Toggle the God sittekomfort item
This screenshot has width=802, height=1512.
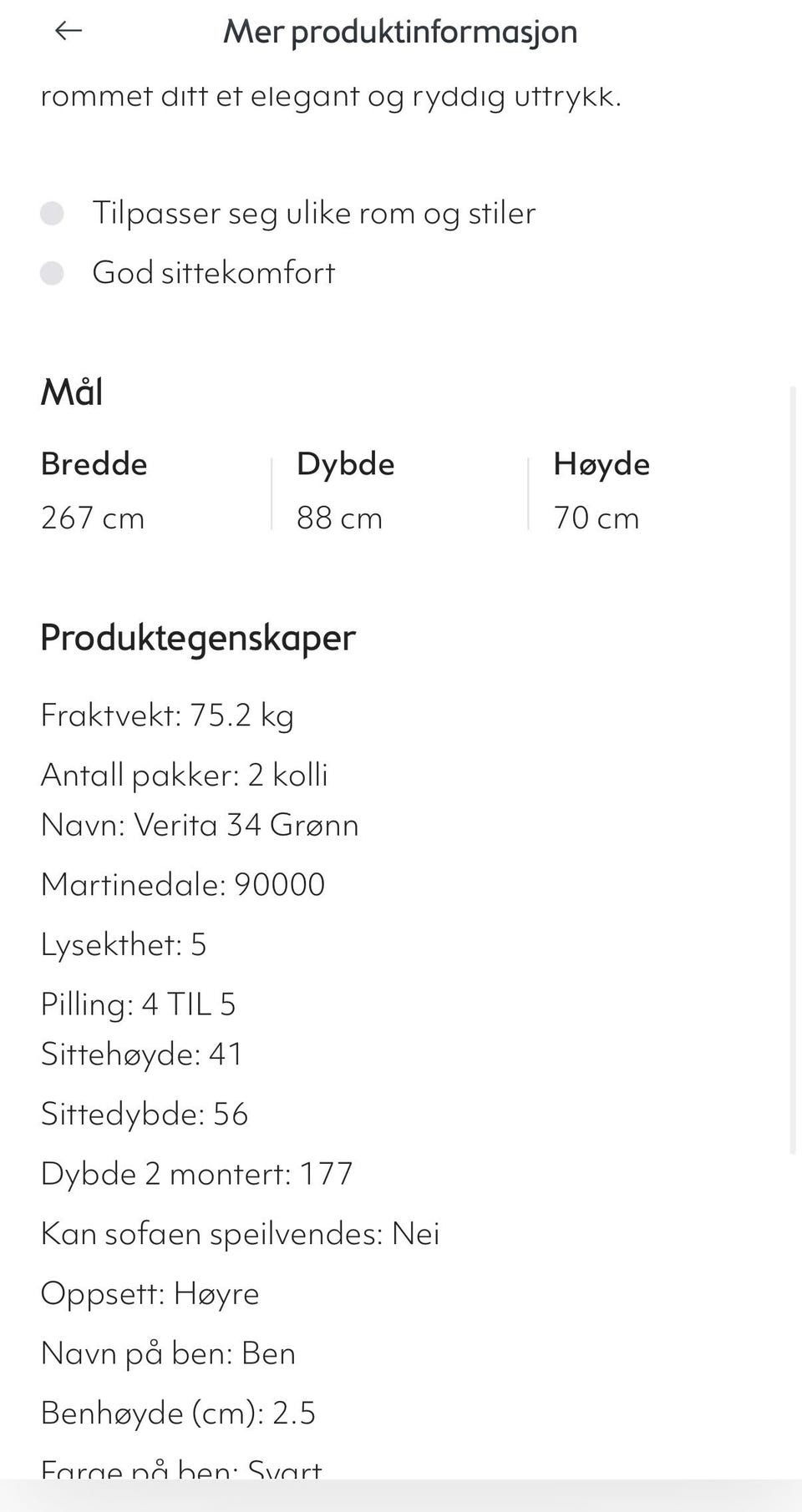[214, 273]
